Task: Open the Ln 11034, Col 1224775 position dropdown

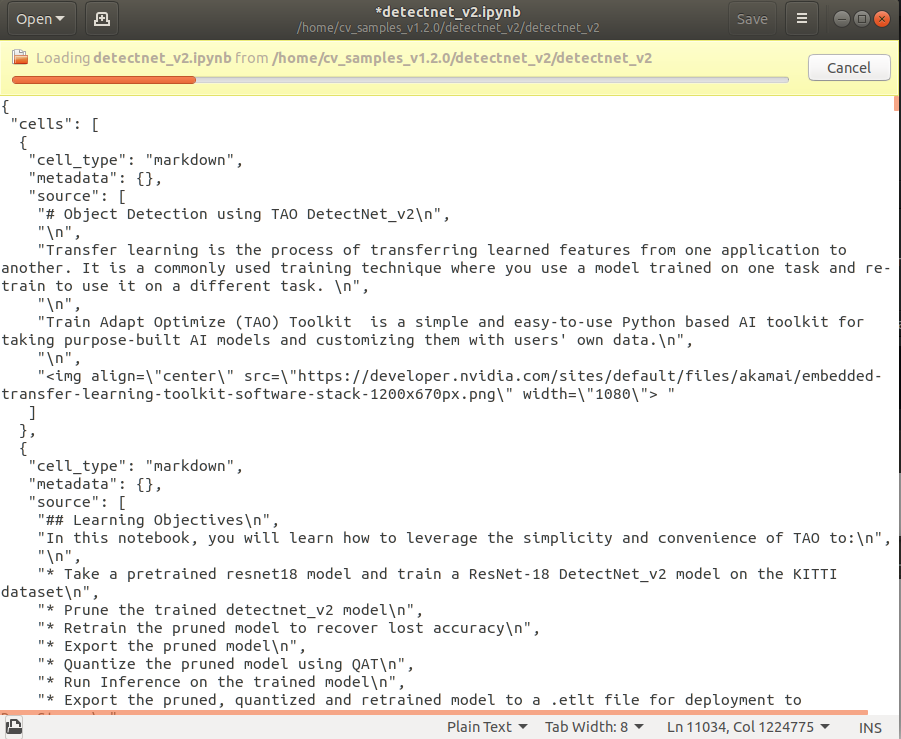Action: (748, 727)
